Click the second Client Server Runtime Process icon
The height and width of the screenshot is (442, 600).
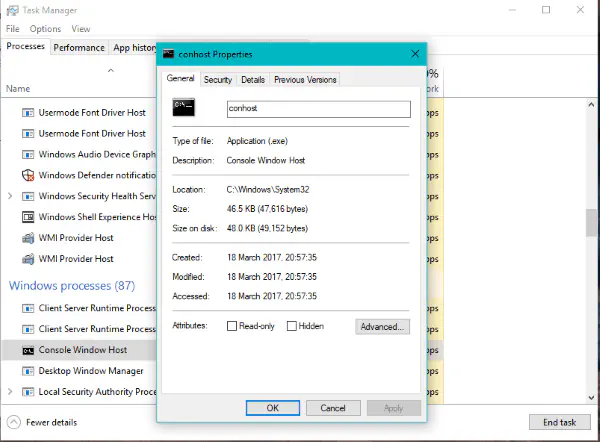tap(28, 329)
